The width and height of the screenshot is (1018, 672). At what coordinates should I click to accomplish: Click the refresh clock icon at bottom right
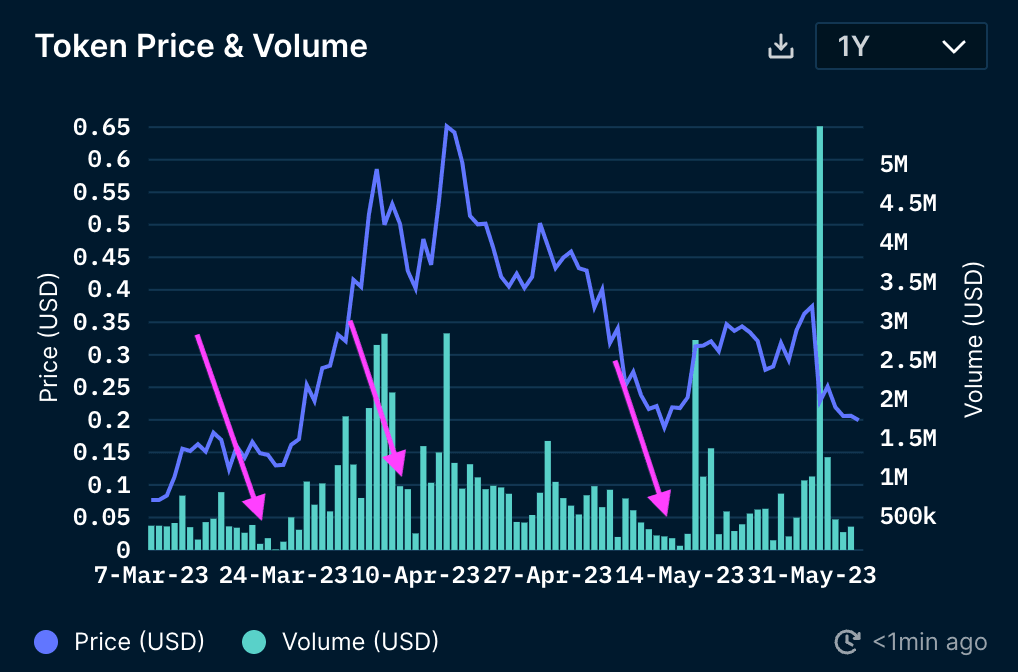coord(847,642)
